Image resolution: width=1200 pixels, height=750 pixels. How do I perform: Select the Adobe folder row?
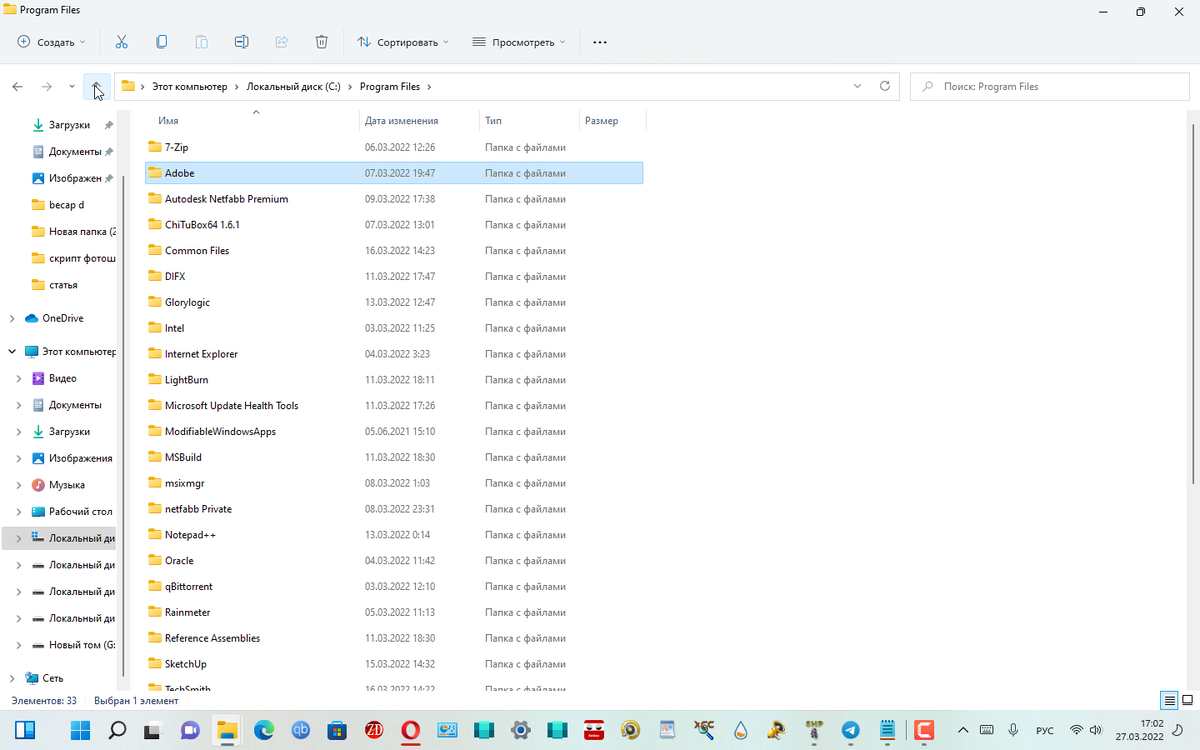pos(394,173)
